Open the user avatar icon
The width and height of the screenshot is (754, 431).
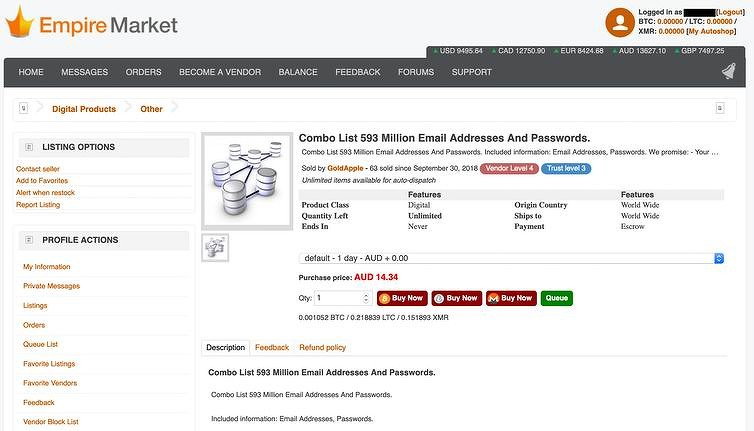[x=620, y=23]
